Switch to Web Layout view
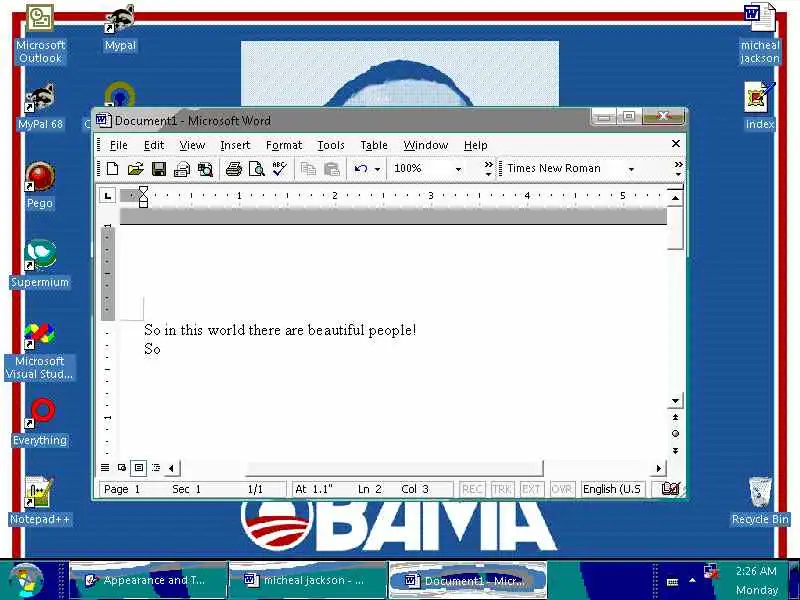 (x=122, y=467)
